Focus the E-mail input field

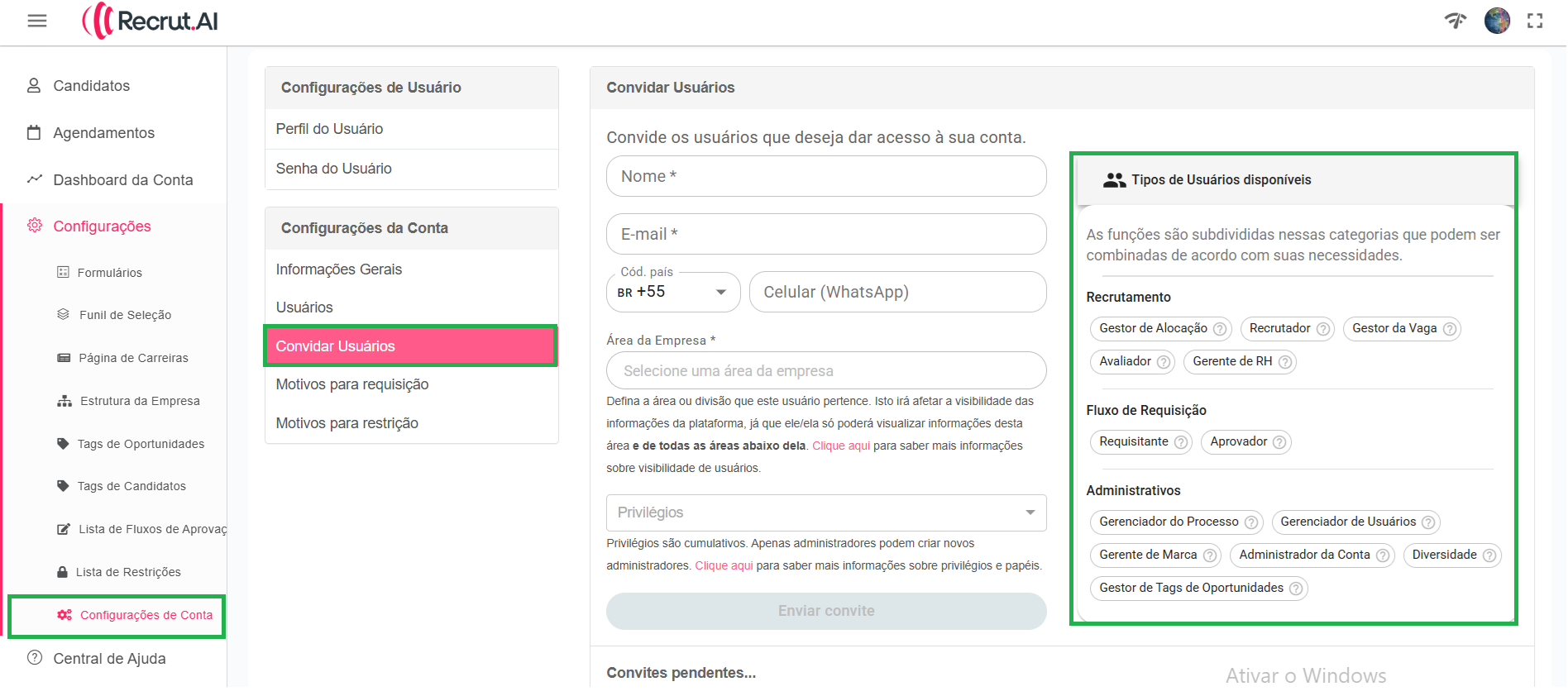[825, 235]
